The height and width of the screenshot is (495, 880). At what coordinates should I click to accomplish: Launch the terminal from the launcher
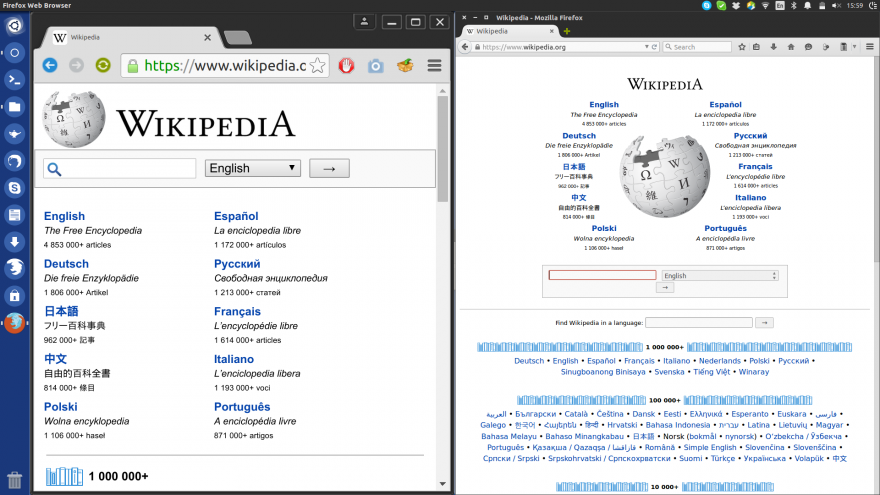coord(15,80)
